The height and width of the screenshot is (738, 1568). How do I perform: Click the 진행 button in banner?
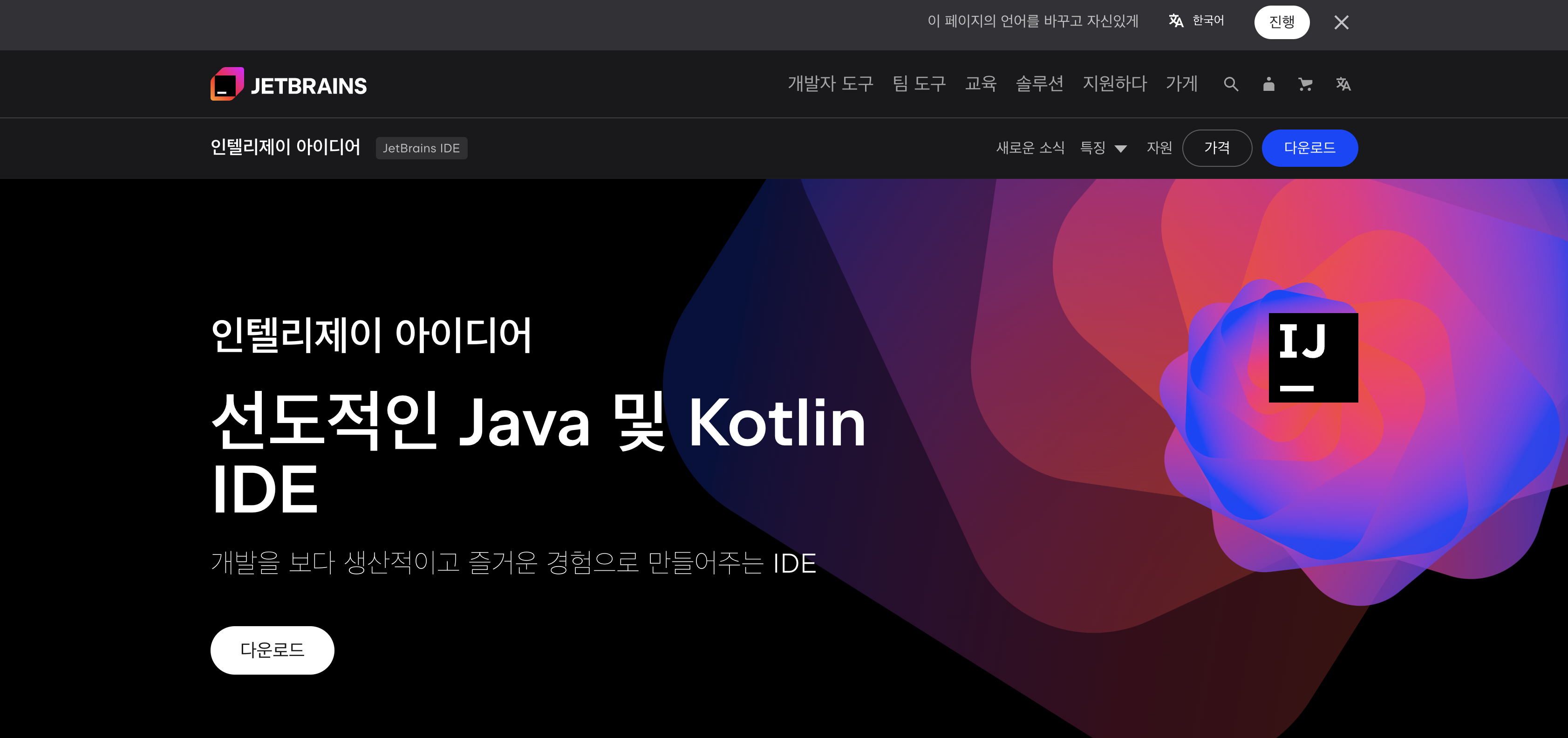[x=1282, y=22]
